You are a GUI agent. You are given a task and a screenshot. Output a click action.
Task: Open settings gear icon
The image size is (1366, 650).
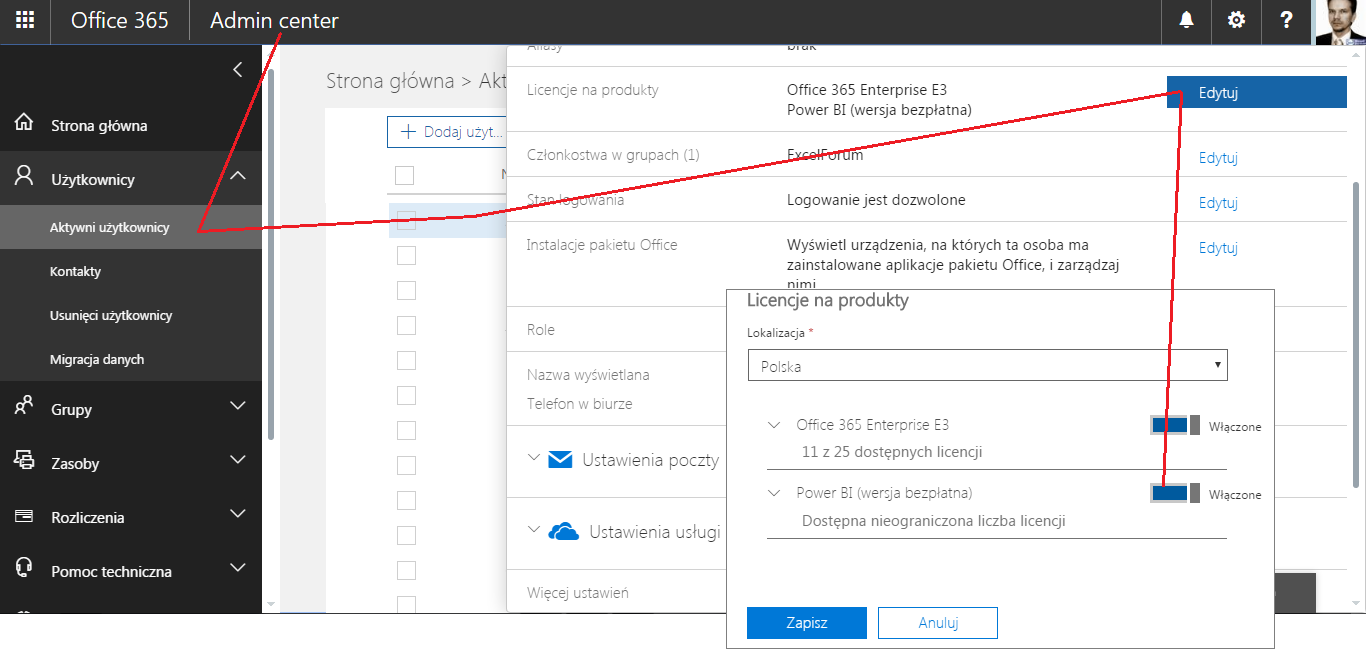point(1237,20)
